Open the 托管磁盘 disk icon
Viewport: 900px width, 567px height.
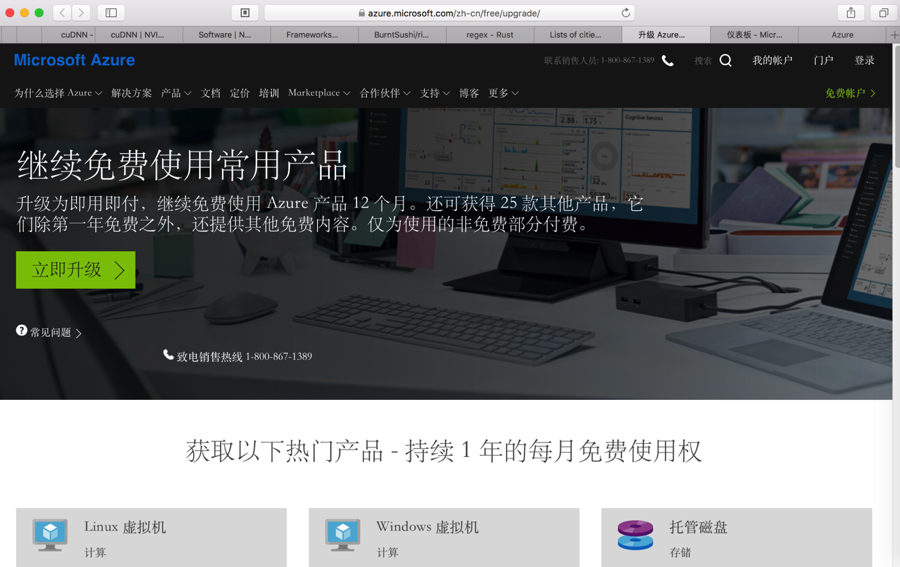[x=635, y=534]
